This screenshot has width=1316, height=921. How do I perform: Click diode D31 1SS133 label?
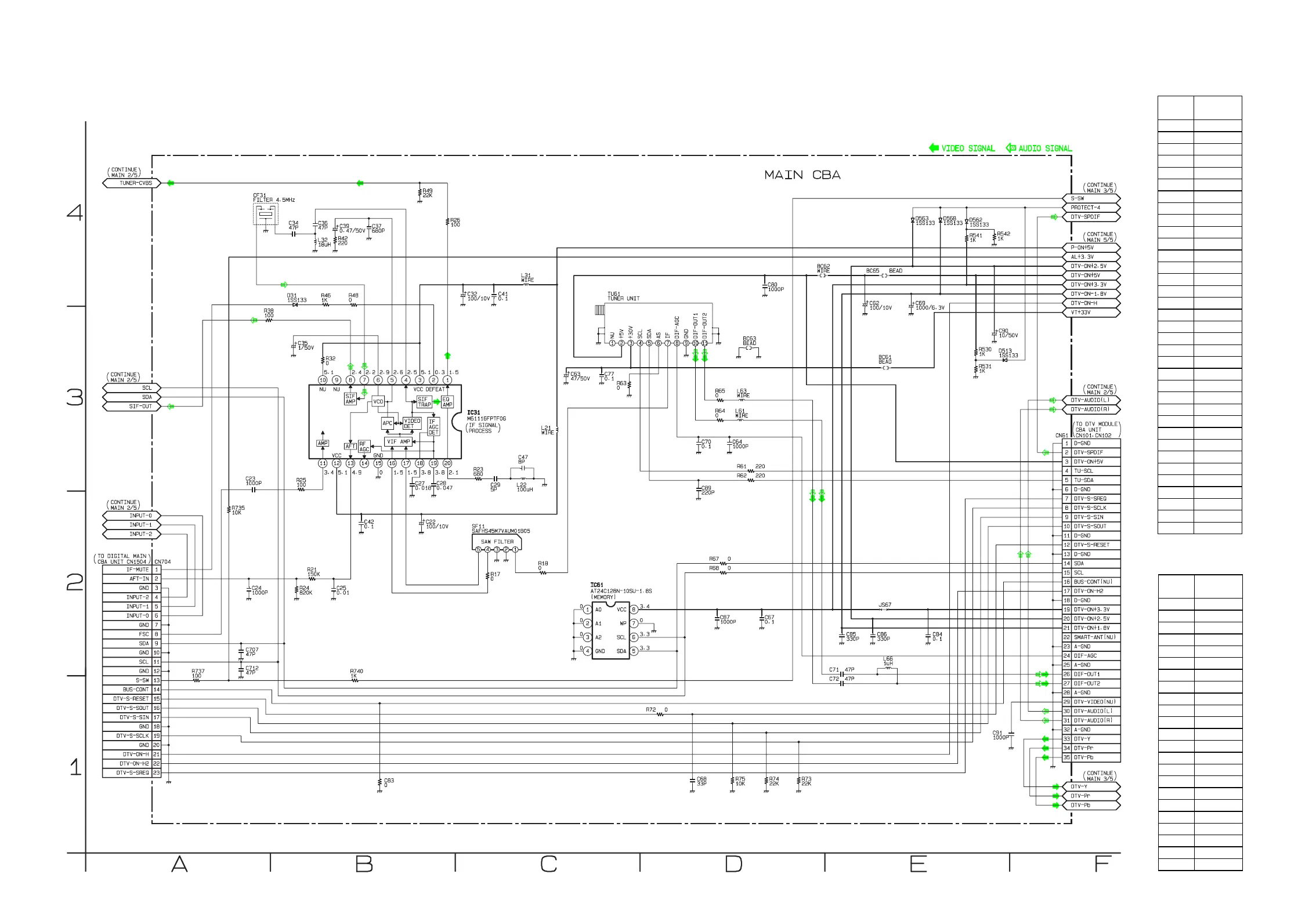click(297, 298)
